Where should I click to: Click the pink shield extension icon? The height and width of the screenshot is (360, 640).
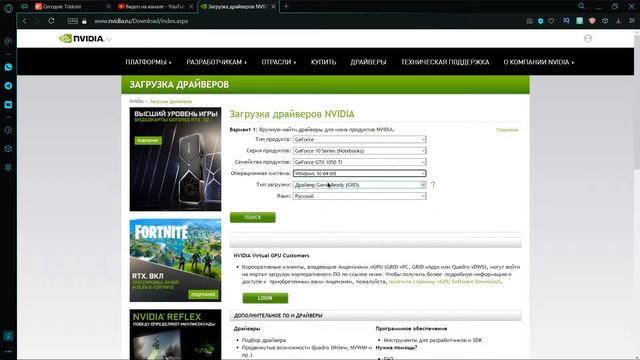(592, 20)
